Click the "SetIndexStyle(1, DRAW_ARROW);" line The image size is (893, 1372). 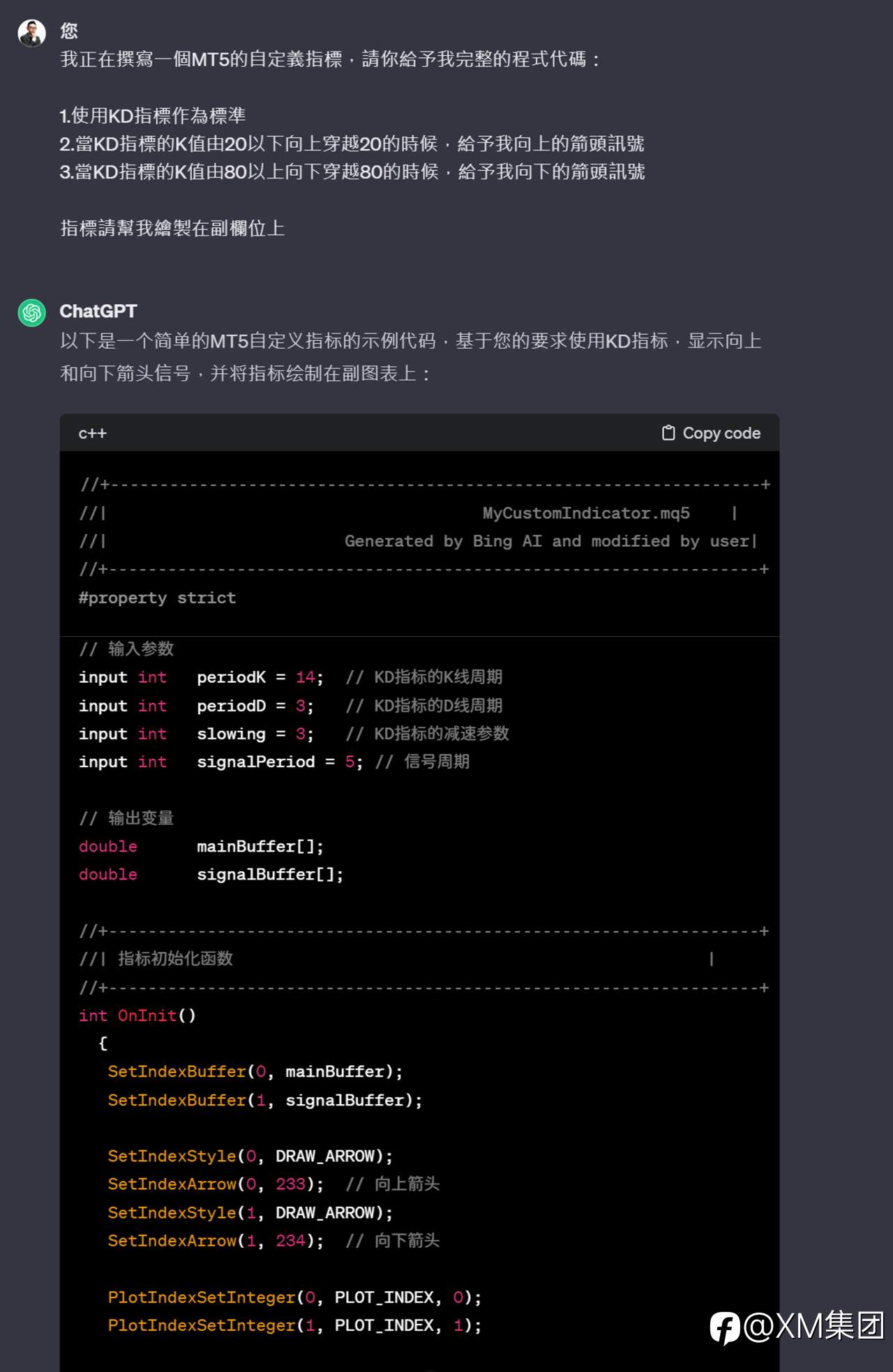(250, 1213)
